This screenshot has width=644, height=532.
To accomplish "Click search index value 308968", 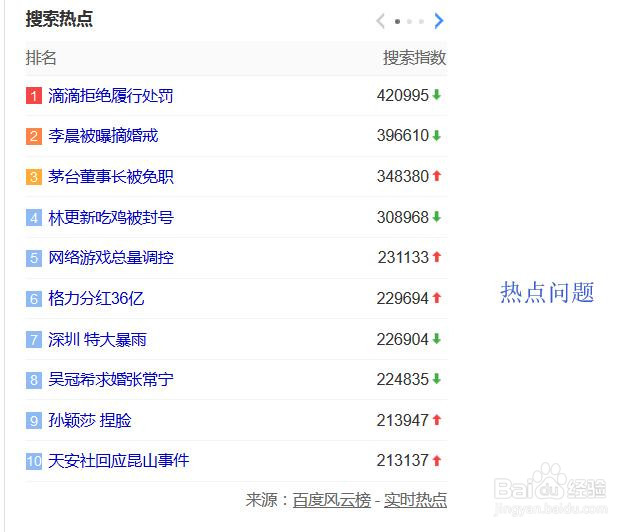I will click(403, 217).
